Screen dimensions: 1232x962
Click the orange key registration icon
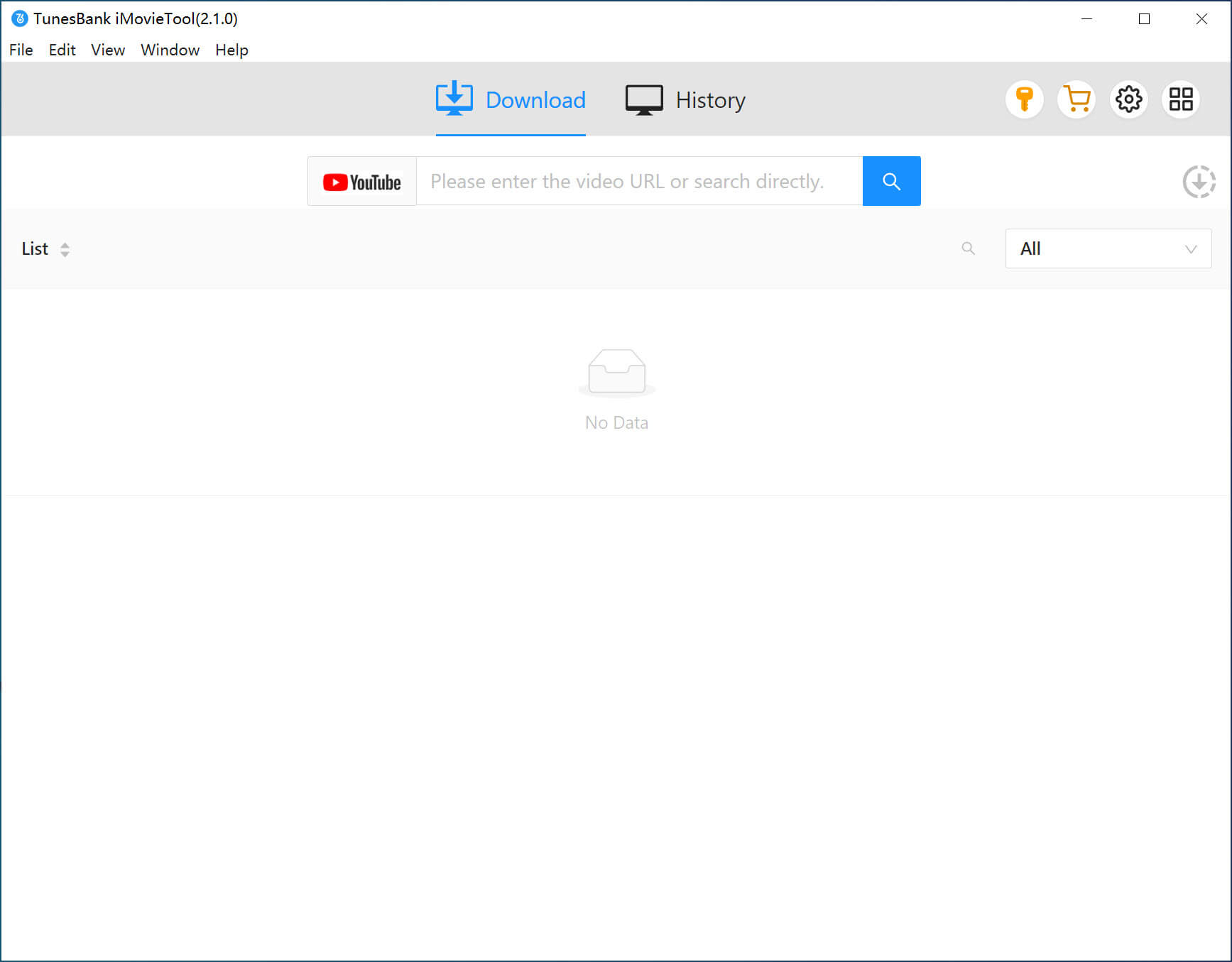coord(1024,99)
